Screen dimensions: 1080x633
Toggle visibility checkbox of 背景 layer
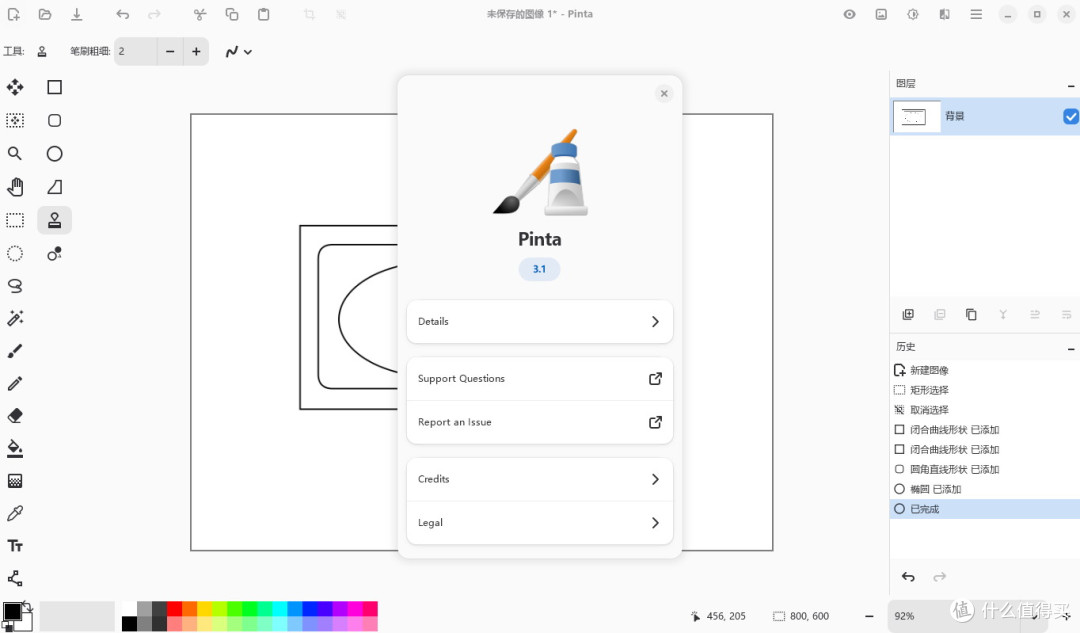(1070, 117)
